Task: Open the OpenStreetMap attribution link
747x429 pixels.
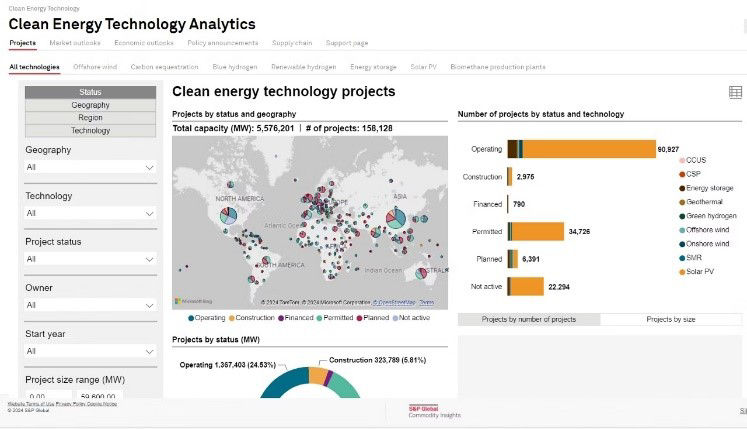Action: pos(394,302)
